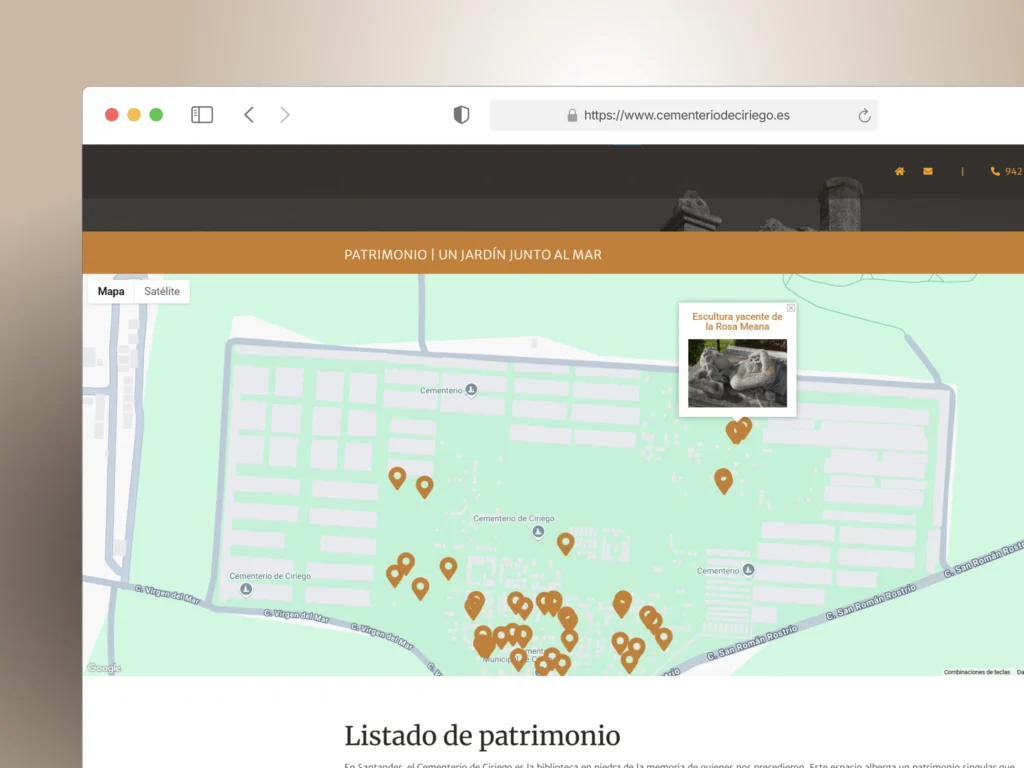Go forward with the right chevron

click(x=285, y=115)
